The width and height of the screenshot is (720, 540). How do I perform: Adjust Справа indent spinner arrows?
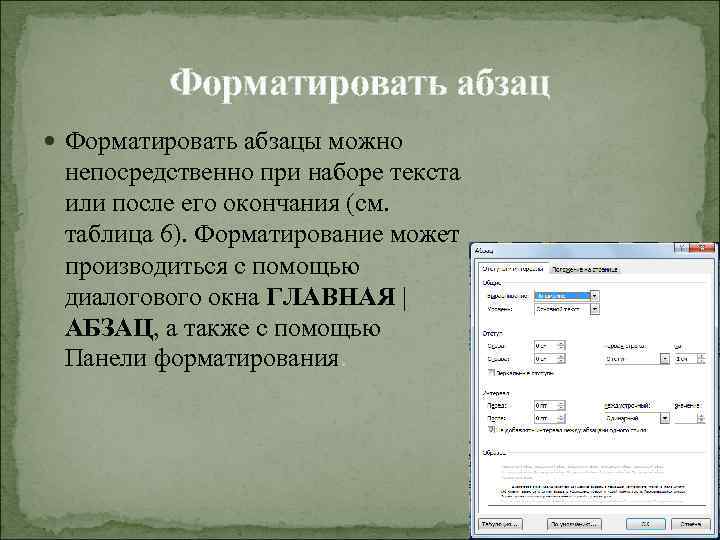coord(562,359)
